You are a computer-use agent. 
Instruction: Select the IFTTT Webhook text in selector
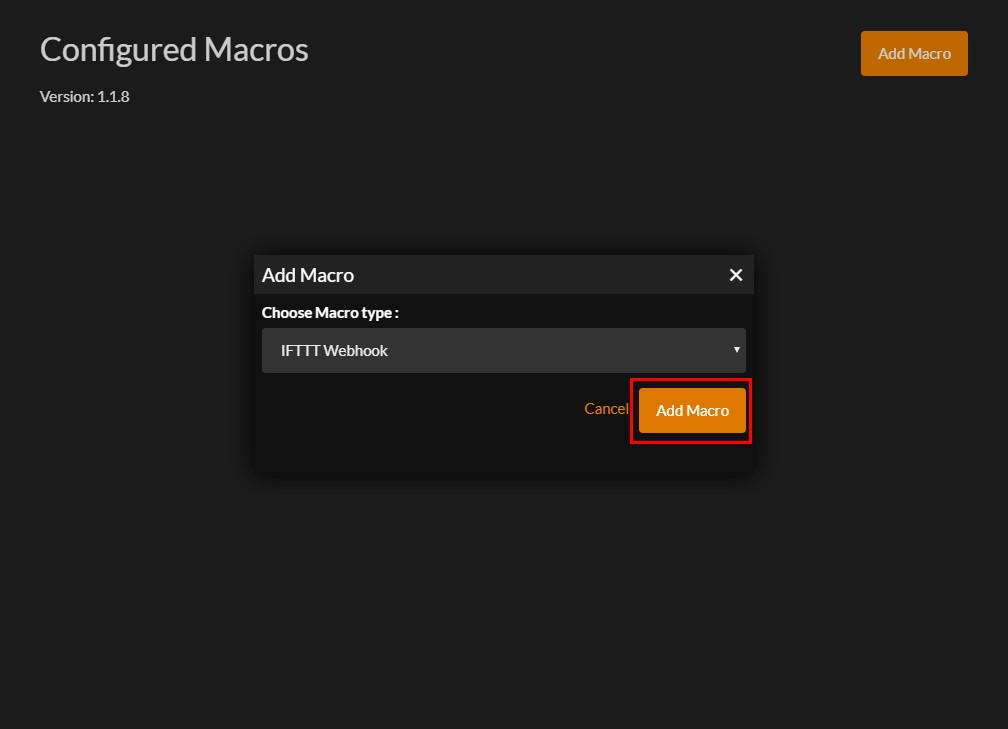pyautogui.click(x=334, y=351)
